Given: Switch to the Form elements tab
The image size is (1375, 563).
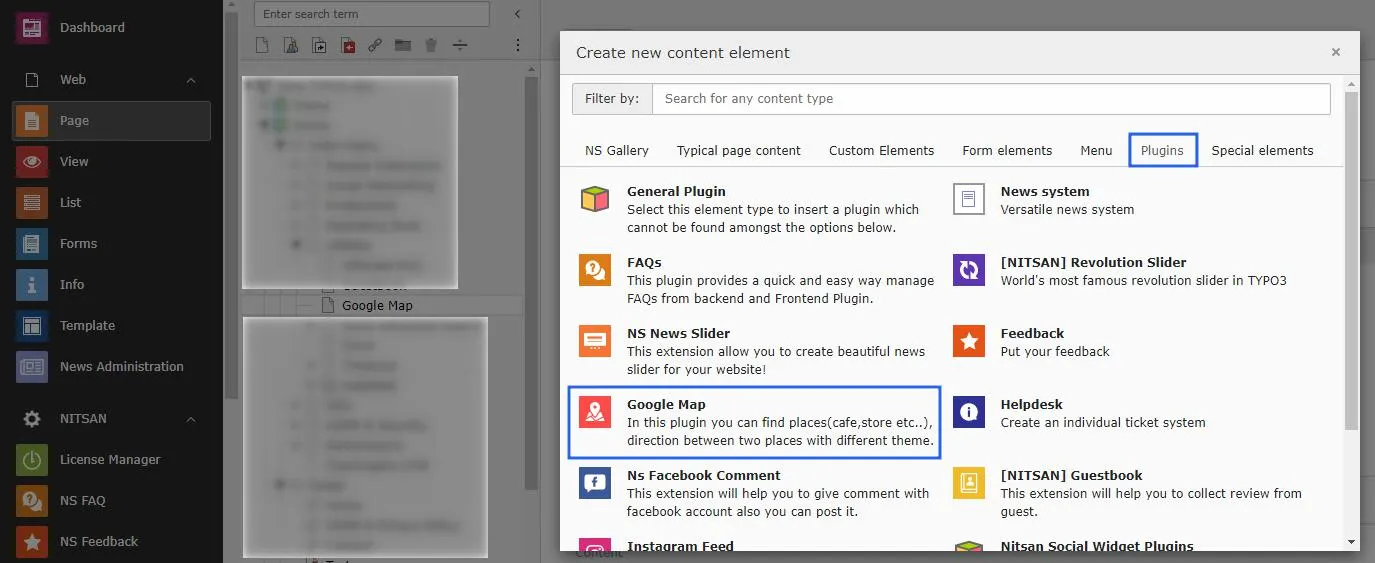Looking at the screenshot, I should pos(1007,150).
